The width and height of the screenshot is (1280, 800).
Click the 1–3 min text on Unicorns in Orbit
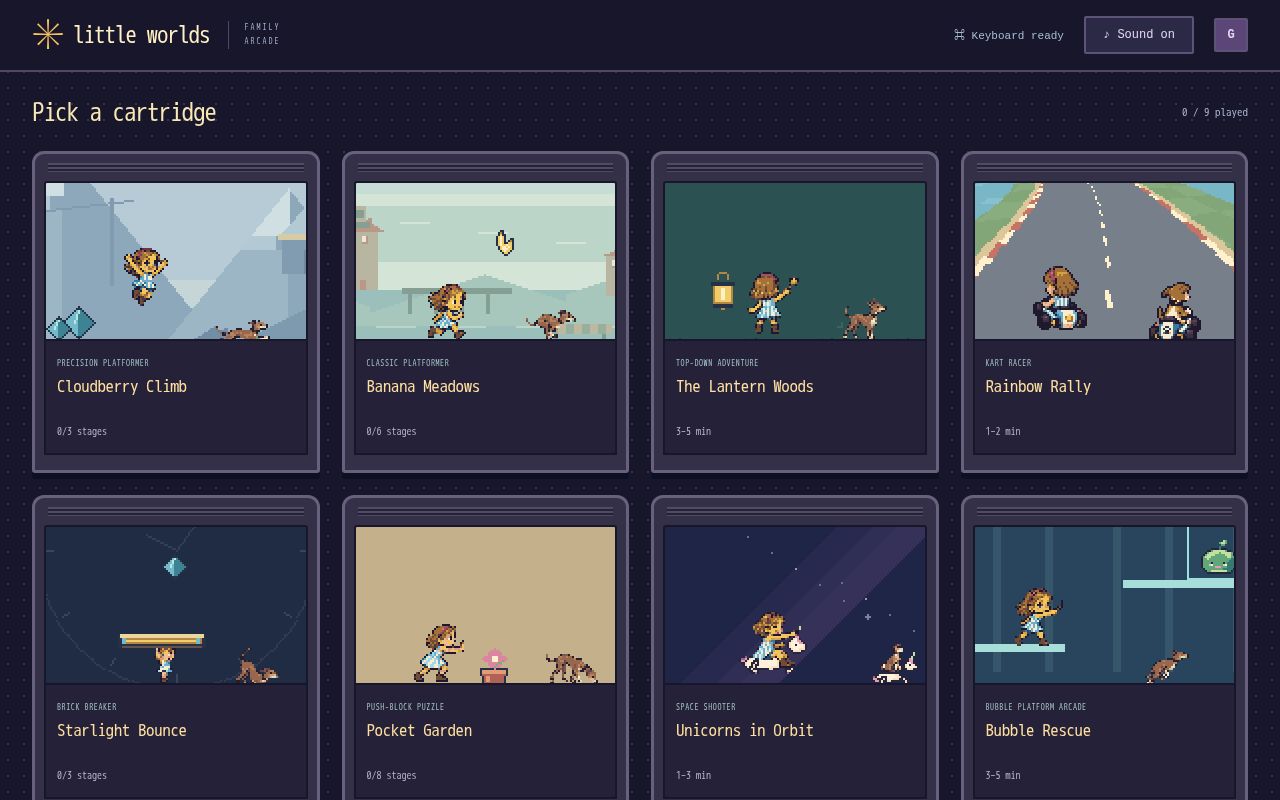694,776
